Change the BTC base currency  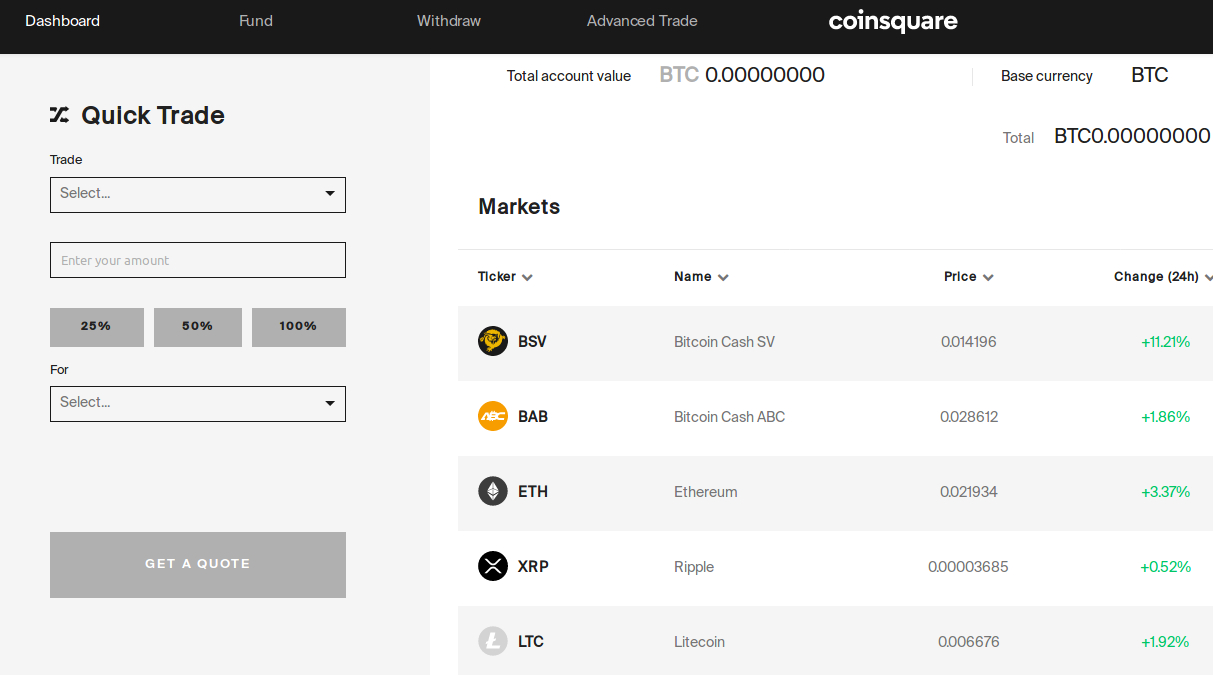point(1149,75)
